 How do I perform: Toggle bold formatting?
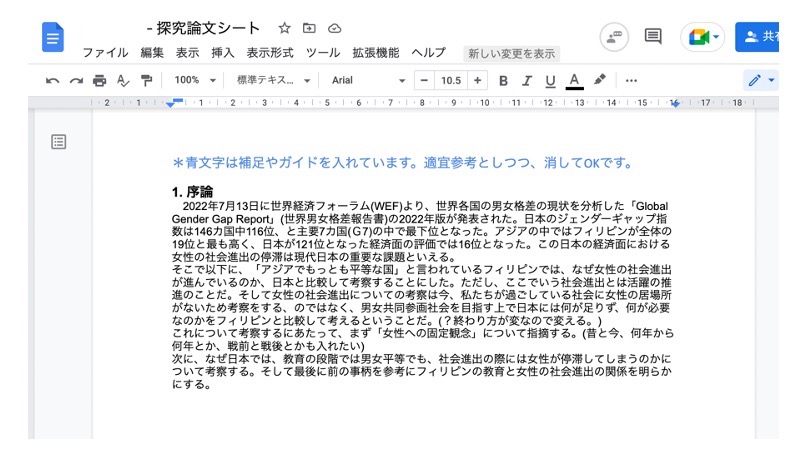503,80
